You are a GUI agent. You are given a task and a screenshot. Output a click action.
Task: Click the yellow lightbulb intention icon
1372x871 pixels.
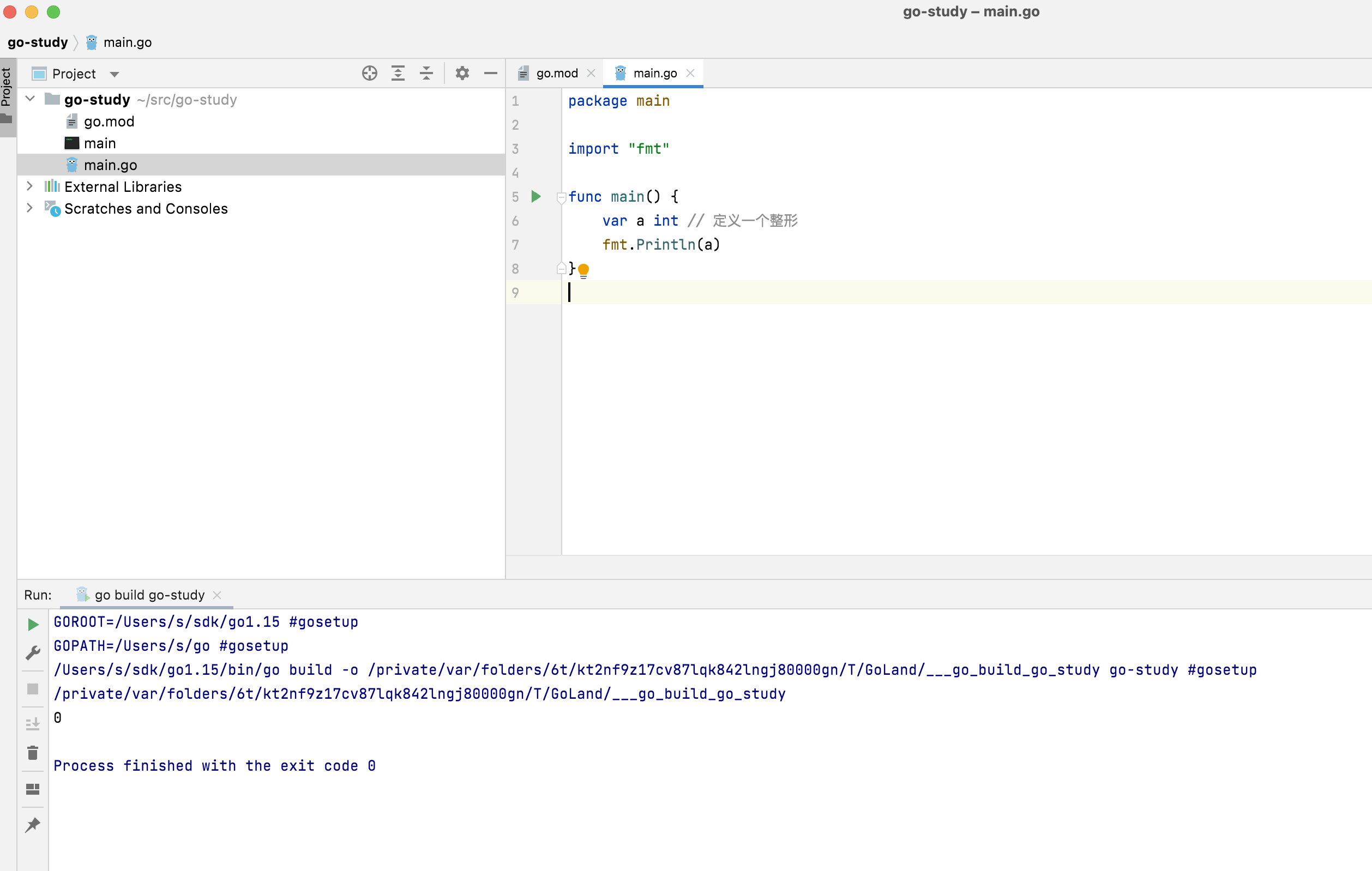pos(583,270)
